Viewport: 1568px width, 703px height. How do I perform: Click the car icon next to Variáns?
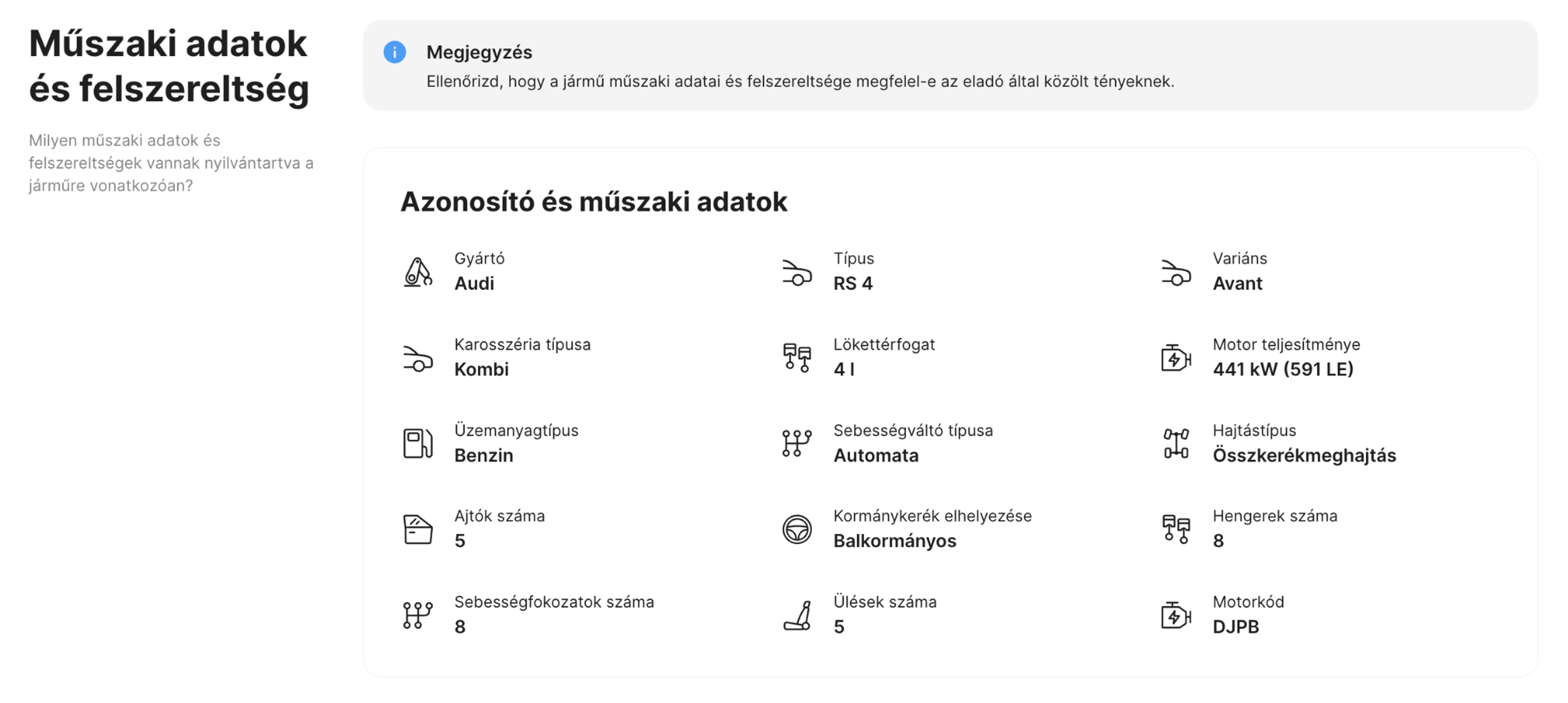pos(1176,273)
